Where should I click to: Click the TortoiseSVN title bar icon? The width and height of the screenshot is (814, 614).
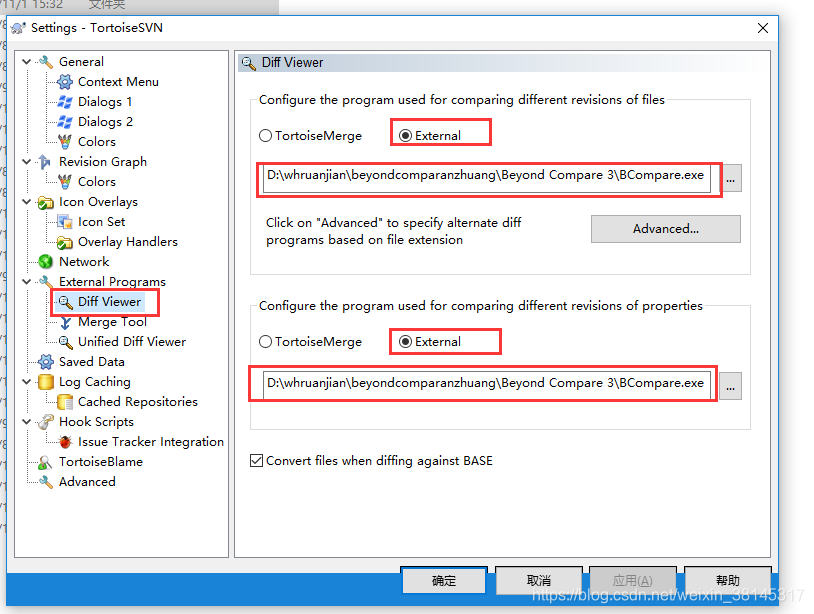pos(18,28)
